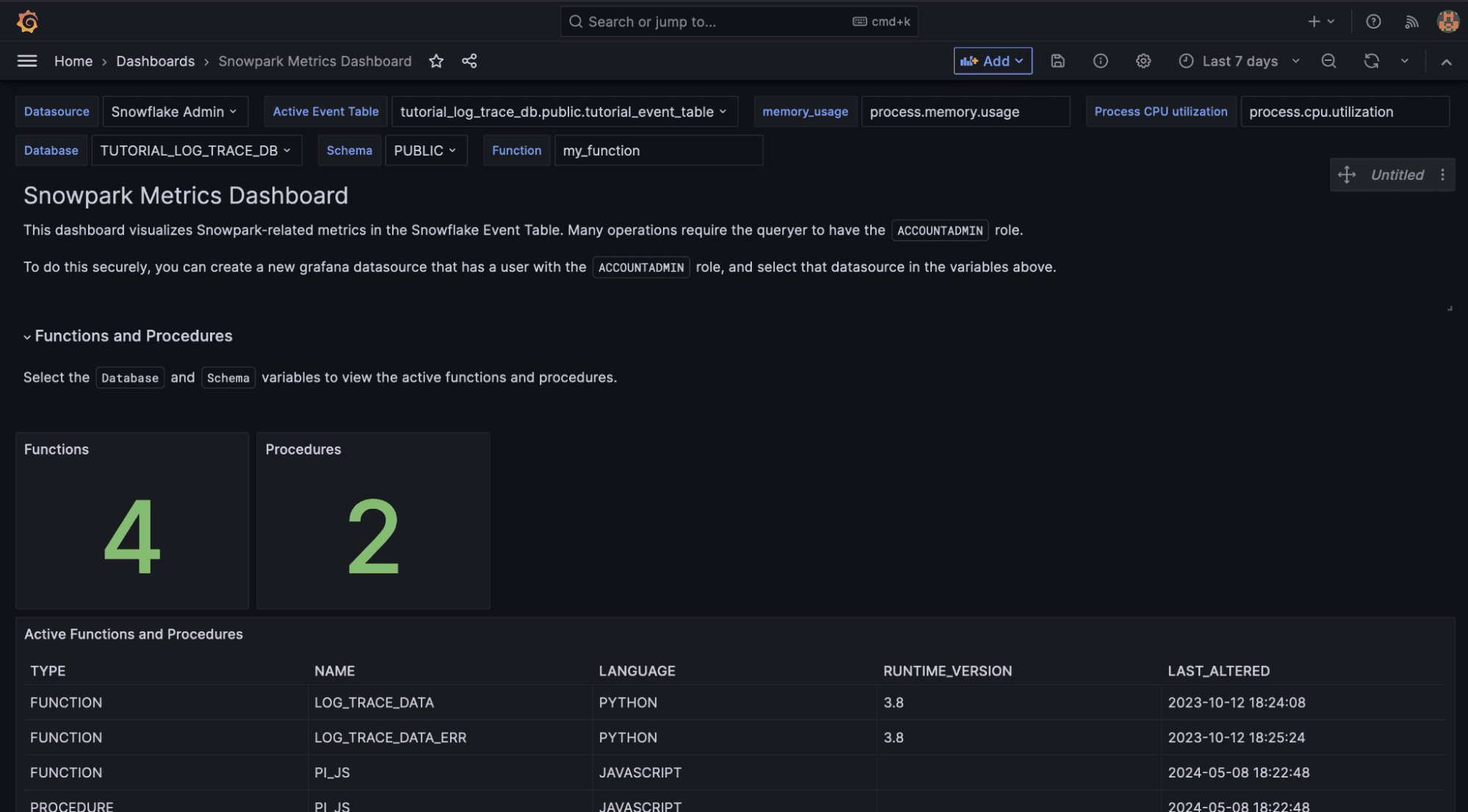Screen dimensions: 1468x812
Task: Open the news feed icon
Action: pyautogui.click(x=1411, y=21)
